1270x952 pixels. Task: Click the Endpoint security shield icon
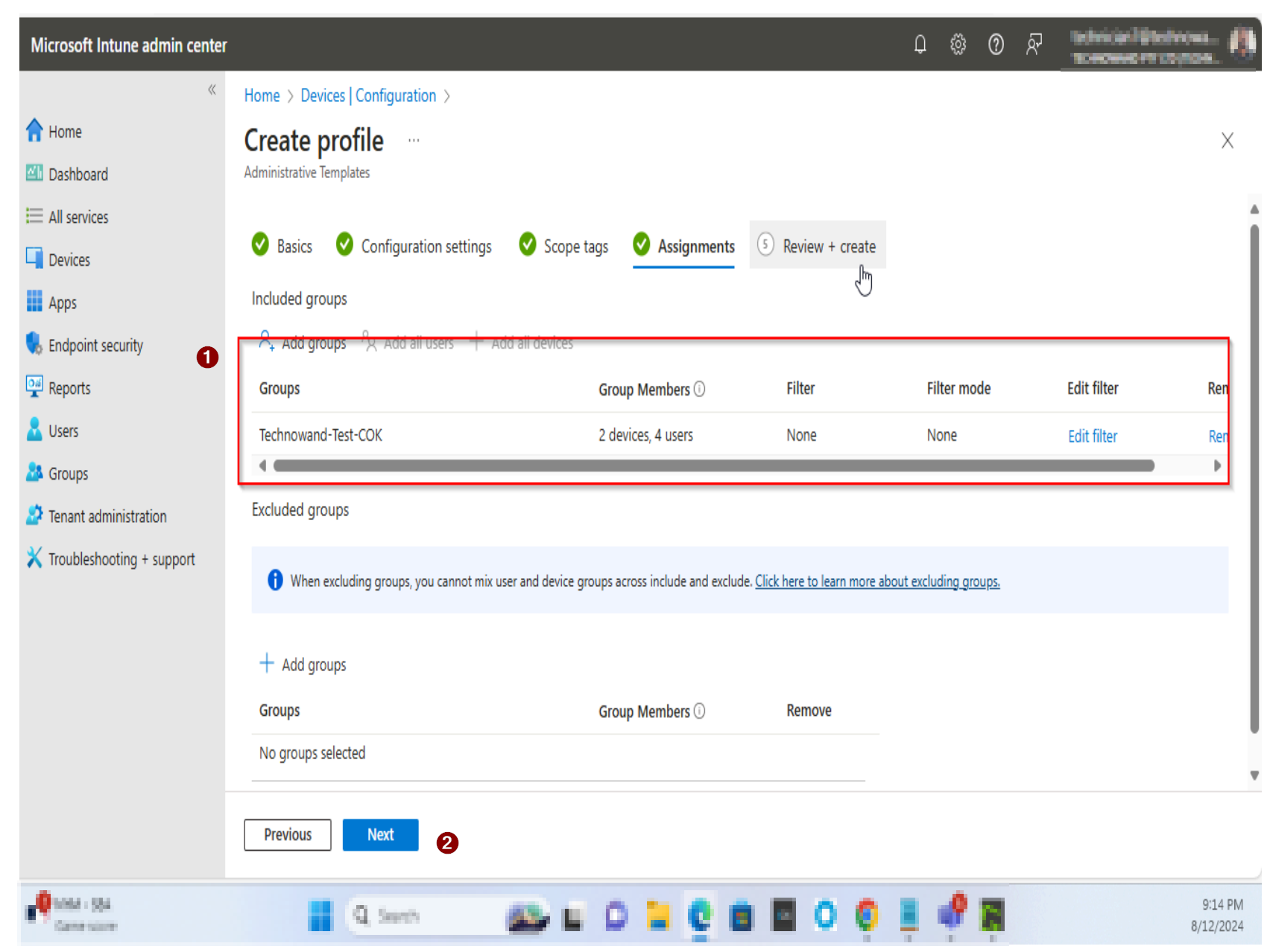click(x=34, y=343)
